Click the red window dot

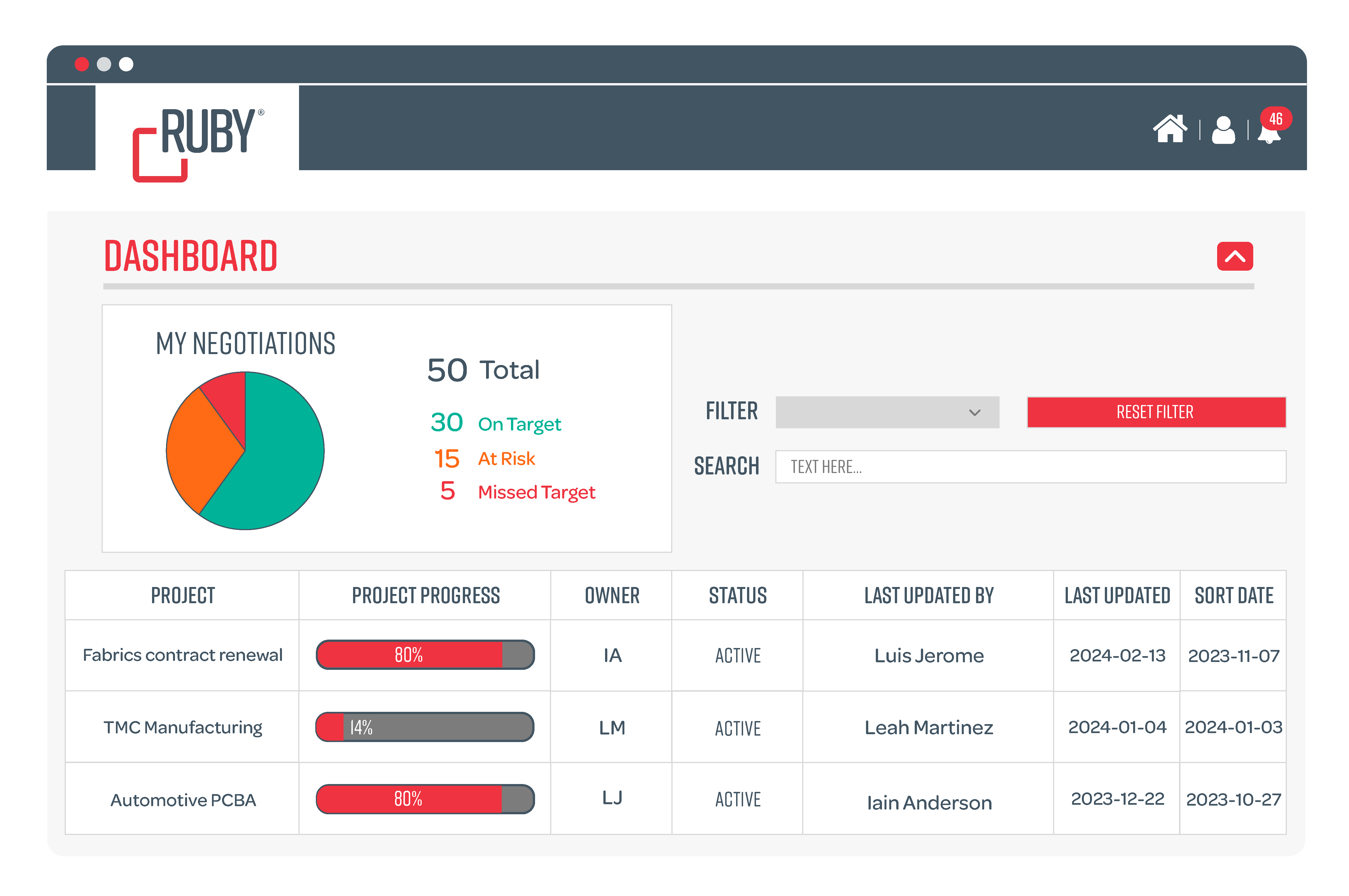[82, 64]
